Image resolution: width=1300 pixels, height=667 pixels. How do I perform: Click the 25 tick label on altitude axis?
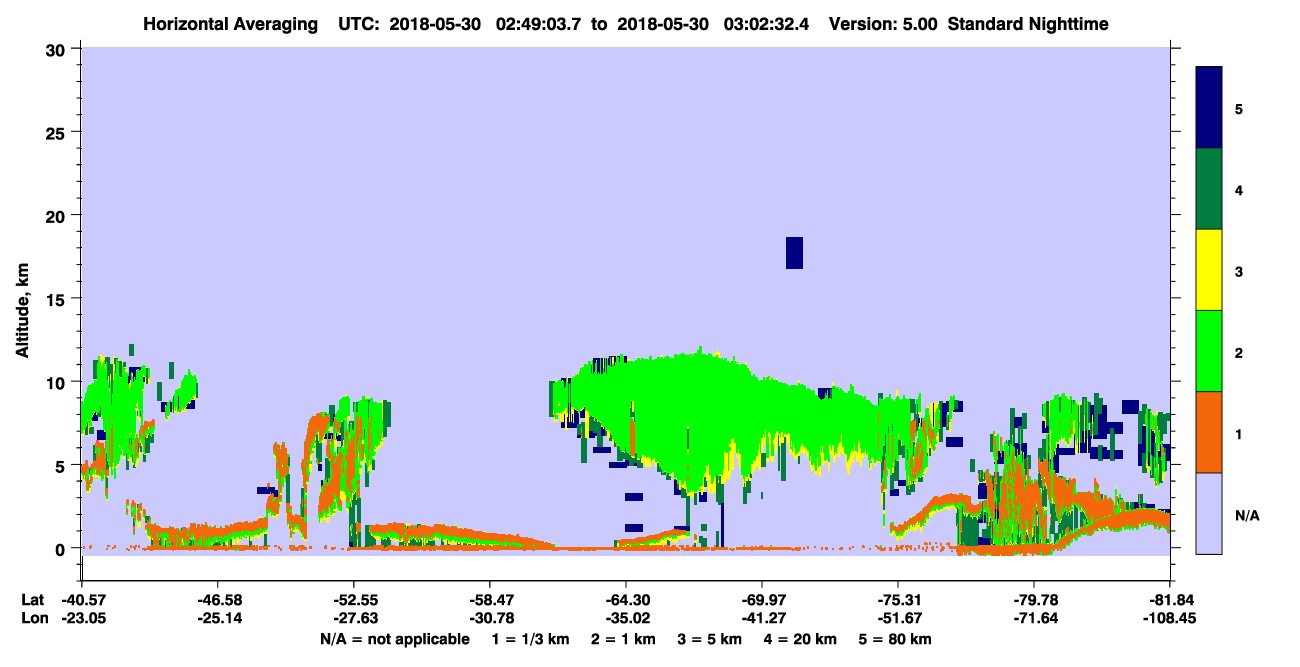[x=57, y=132]
